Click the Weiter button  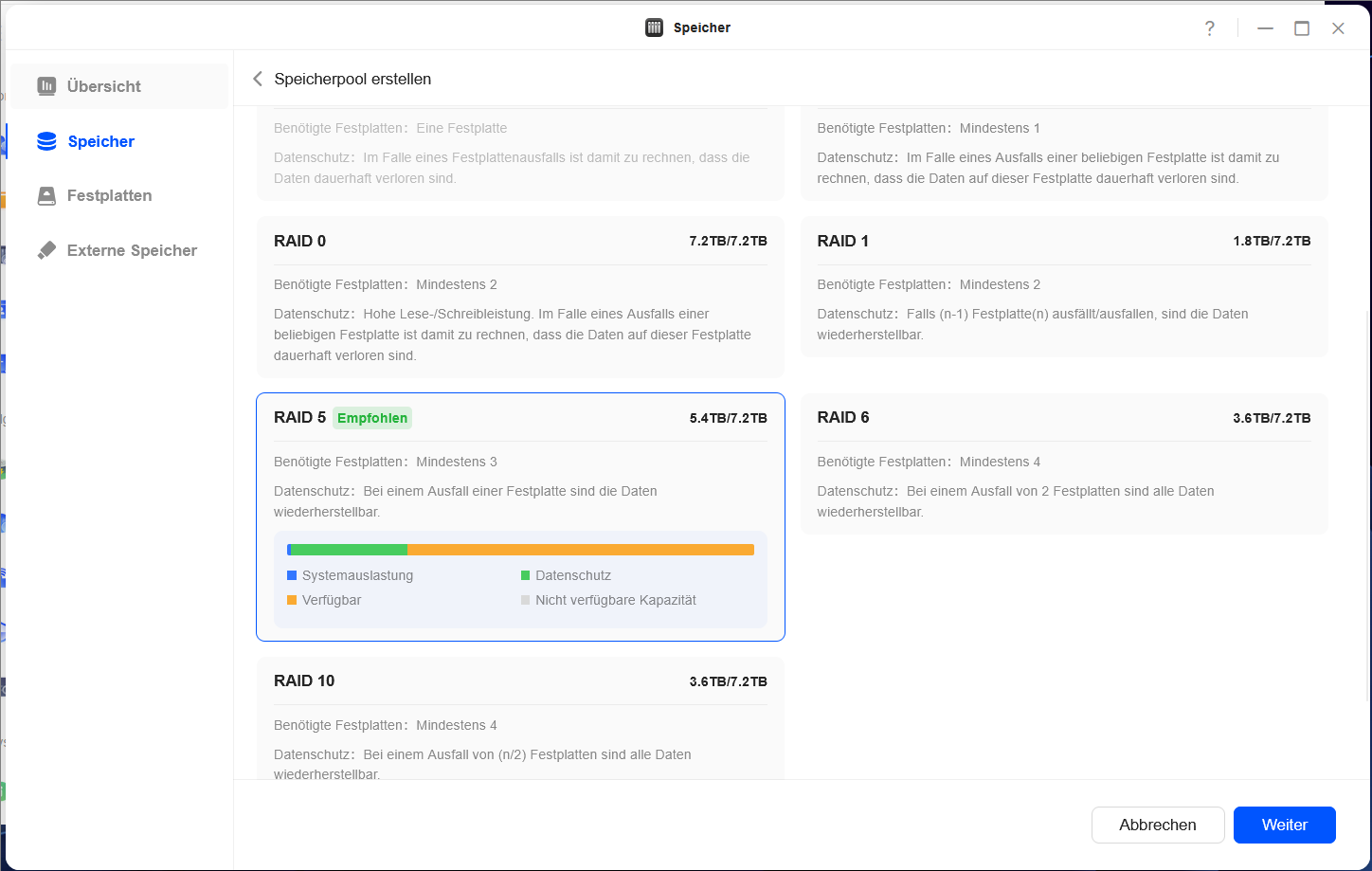click(x=1284, y=825)
